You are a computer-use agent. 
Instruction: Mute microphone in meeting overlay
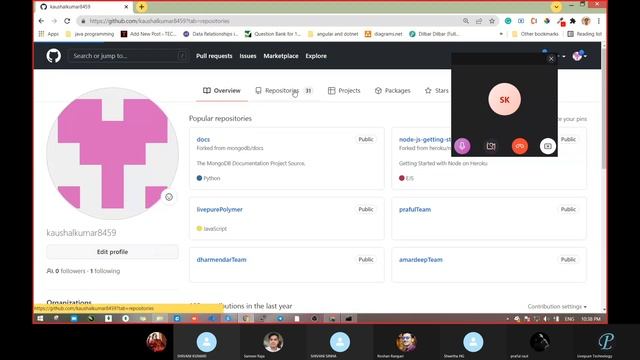462,146
